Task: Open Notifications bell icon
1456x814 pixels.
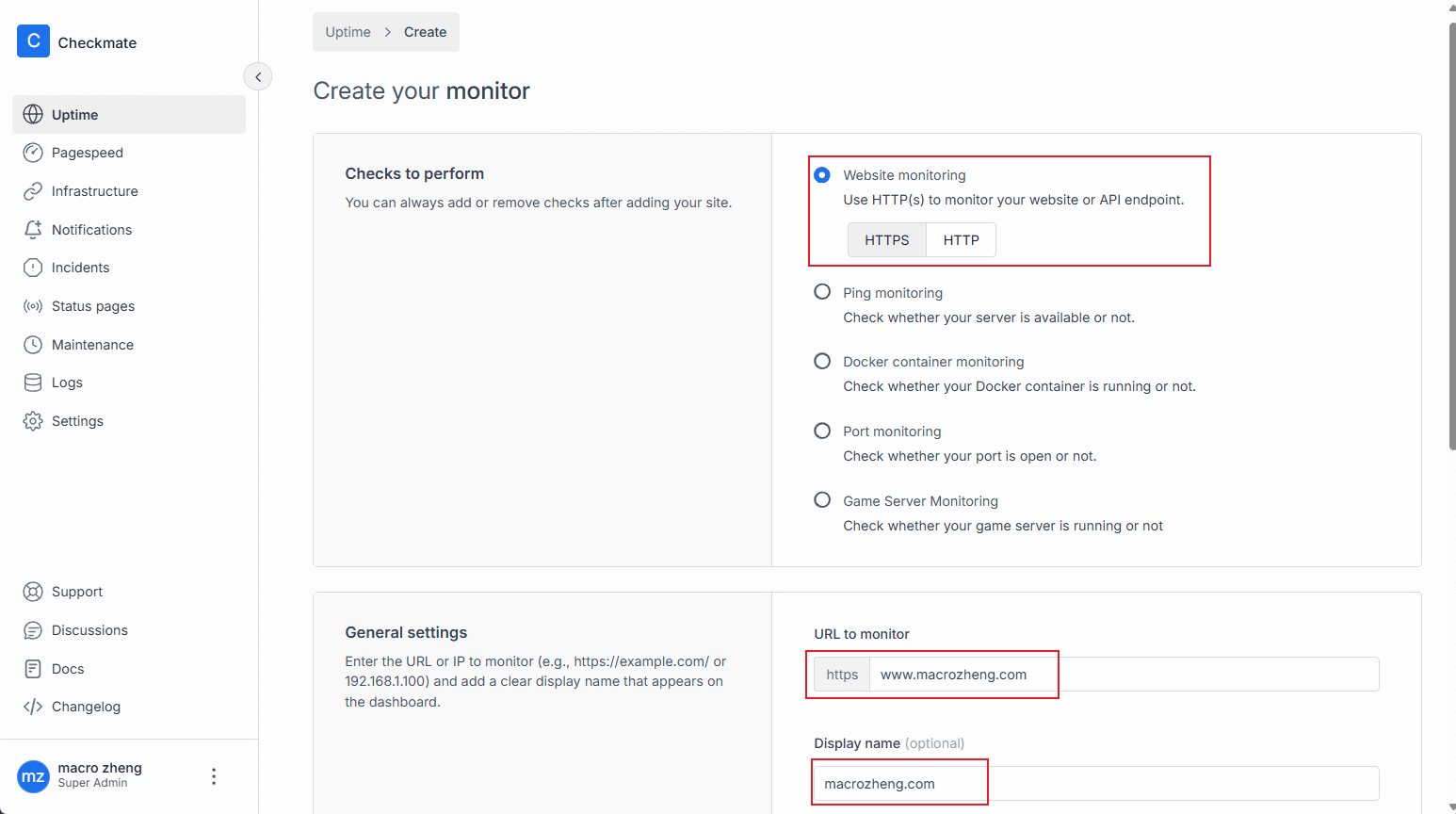Action: [33, 230]
